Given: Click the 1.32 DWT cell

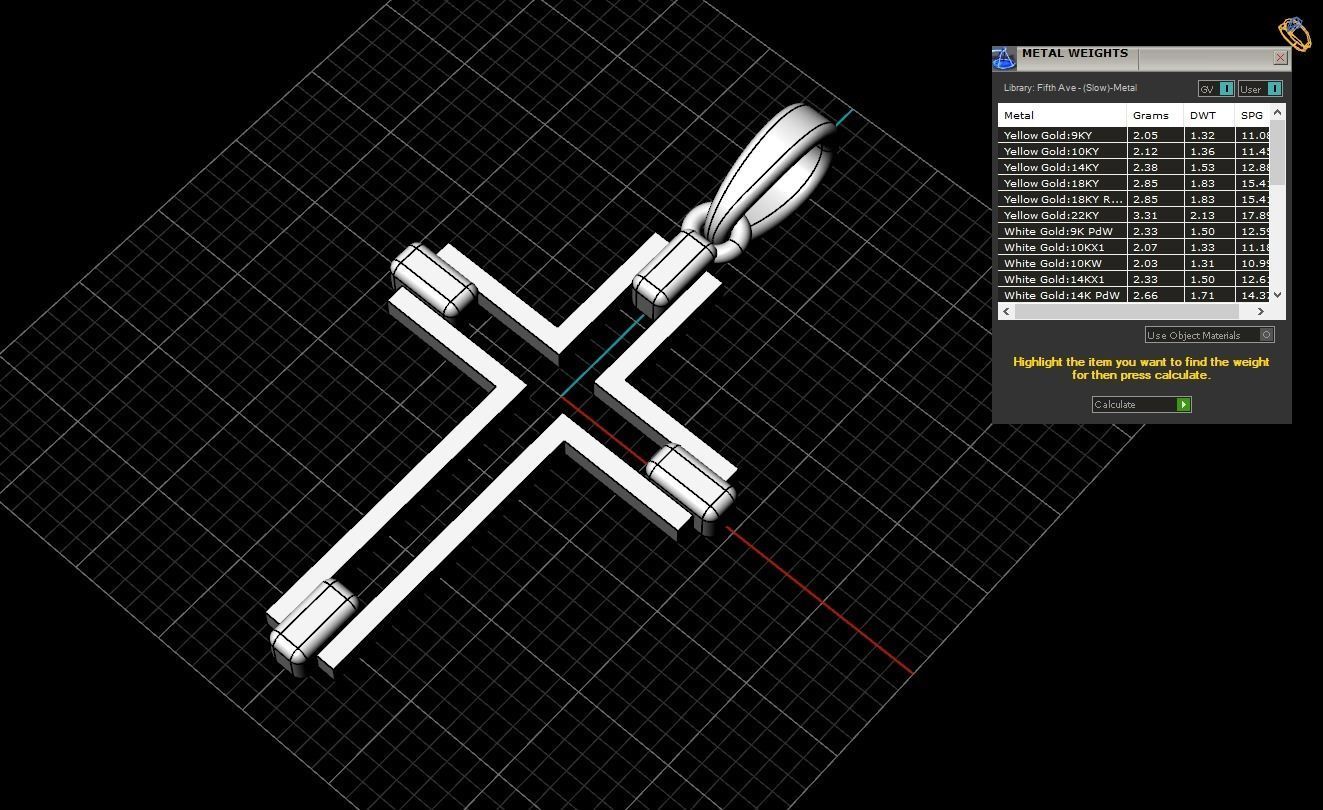Looking at the screenshot, I should click(x=1209, y=135).
